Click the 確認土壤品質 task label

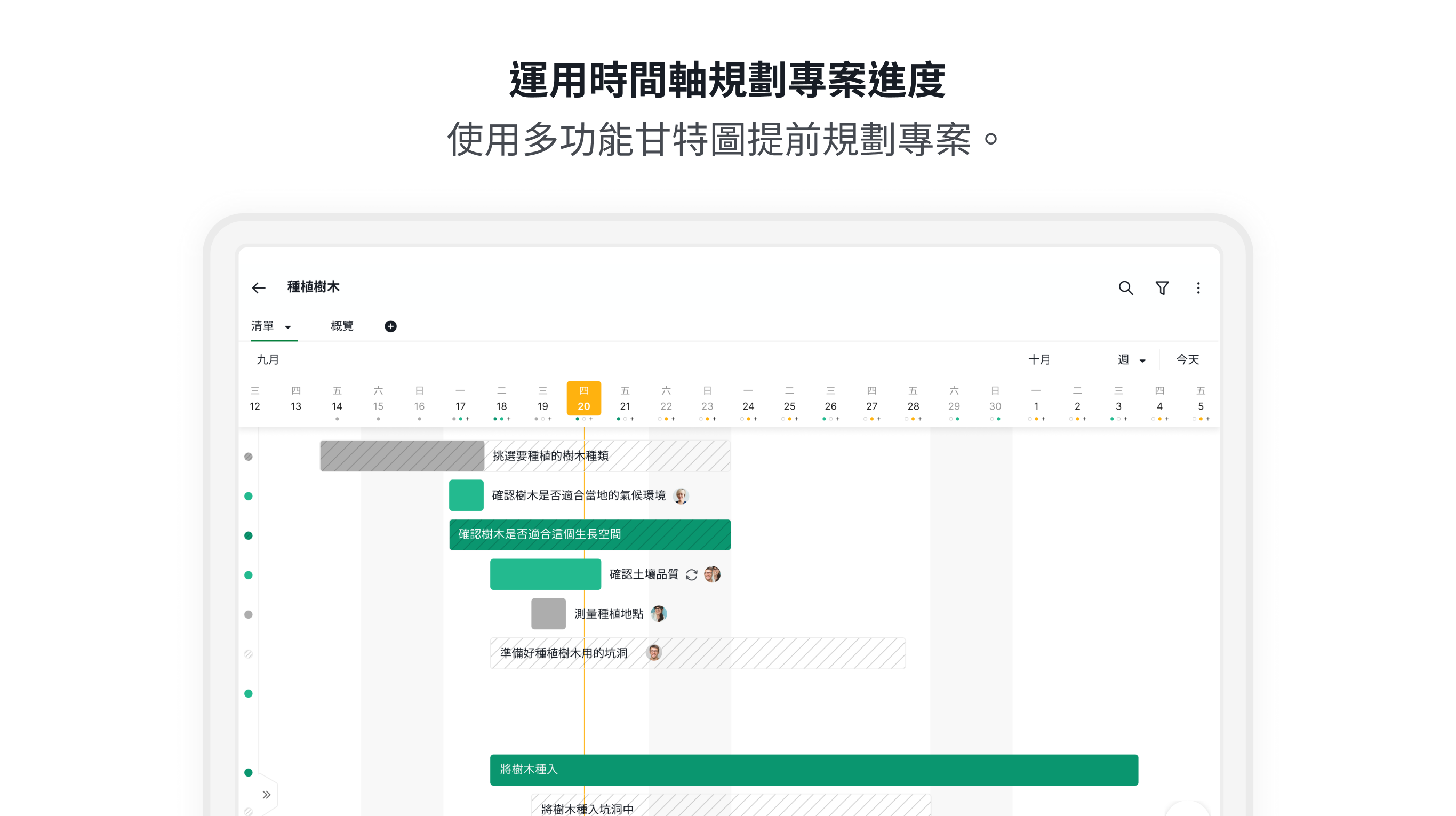click(644, 574)
